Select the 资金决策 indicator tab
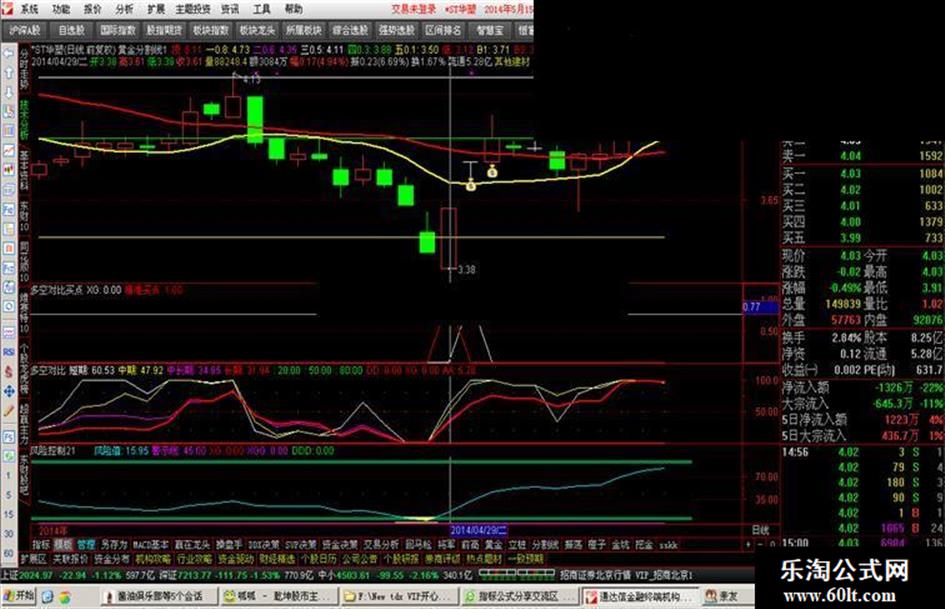This screenshot has height=609, width=945. [339, 544]
